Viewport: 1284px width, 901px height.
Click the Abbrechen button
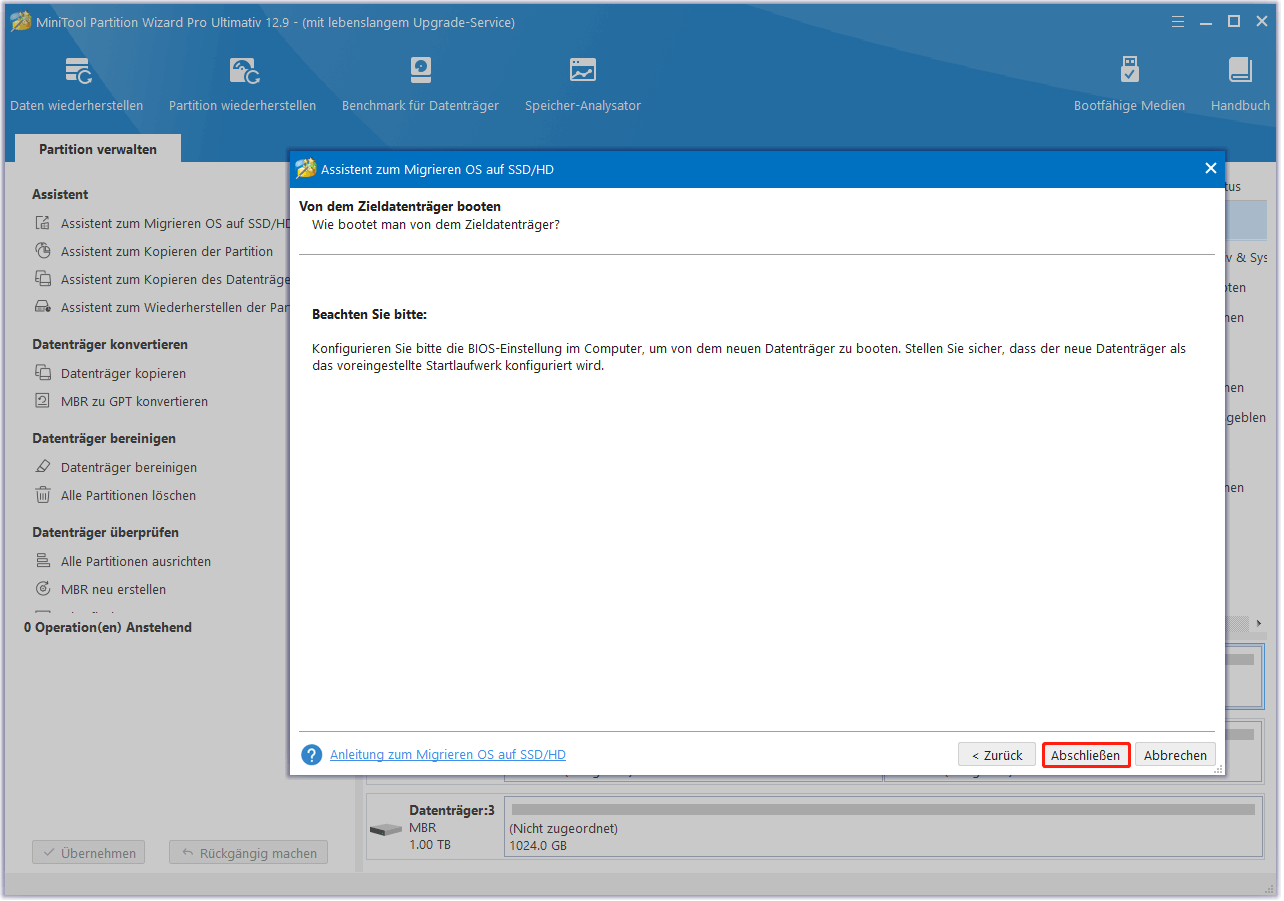tap(1175, 755)
